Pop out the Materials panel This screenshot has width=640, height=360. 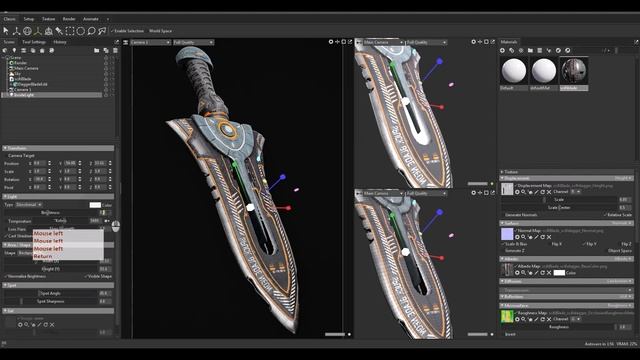pyautogui.click(x=636, y=42)
